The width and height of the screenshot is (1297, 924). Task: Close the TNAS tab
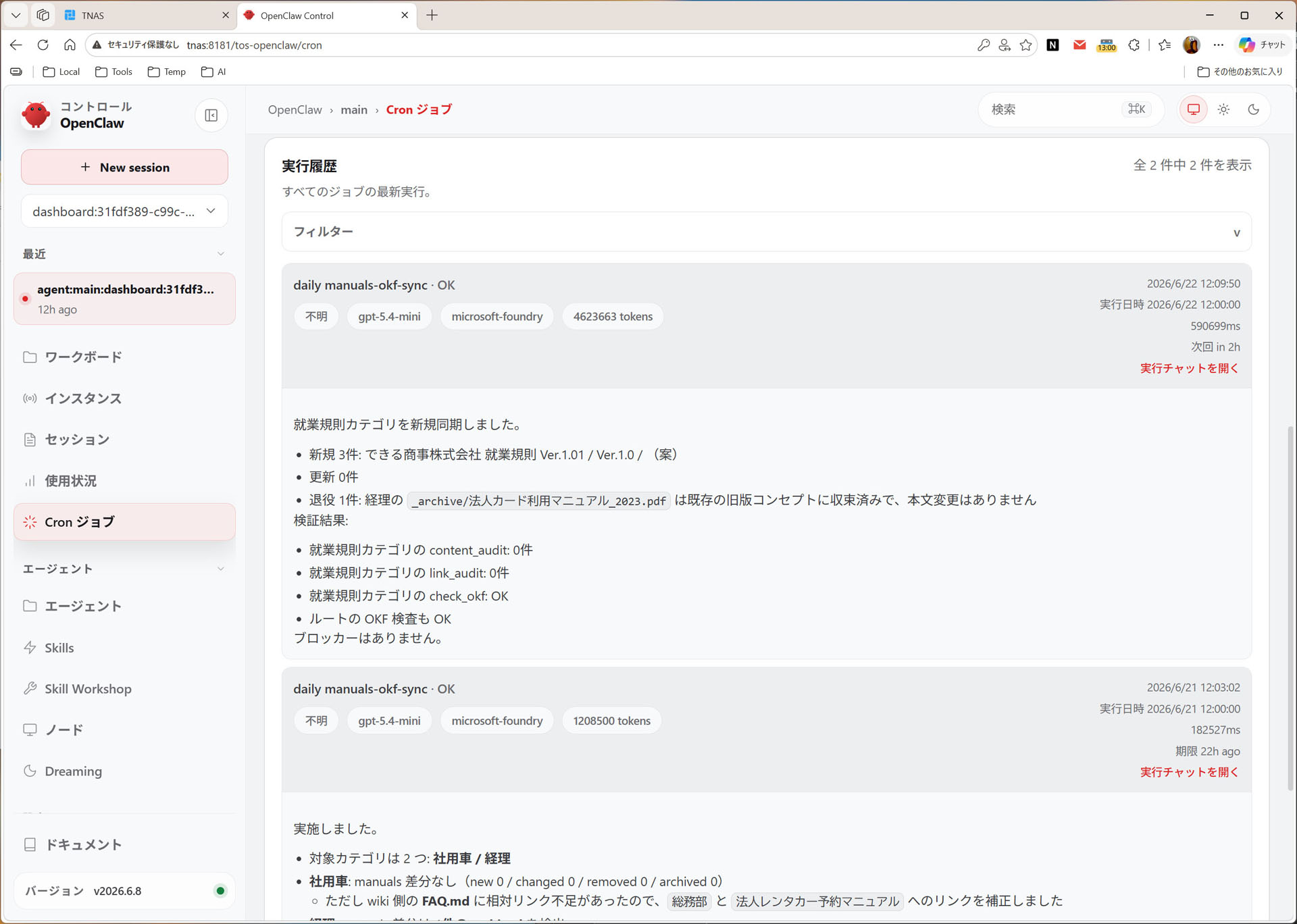pos(225,15)
